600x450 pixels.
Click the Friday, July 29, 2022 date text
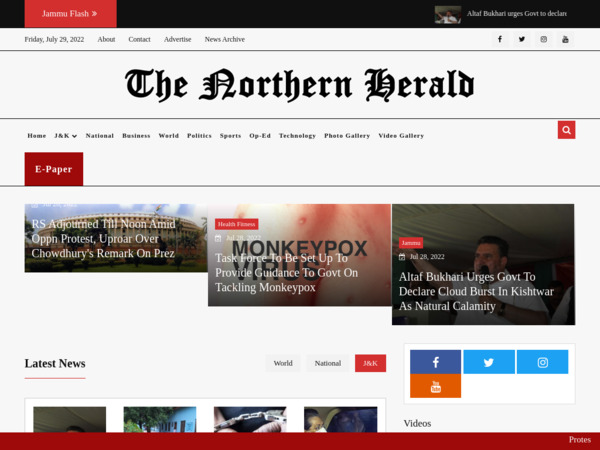tap(54, 39)
